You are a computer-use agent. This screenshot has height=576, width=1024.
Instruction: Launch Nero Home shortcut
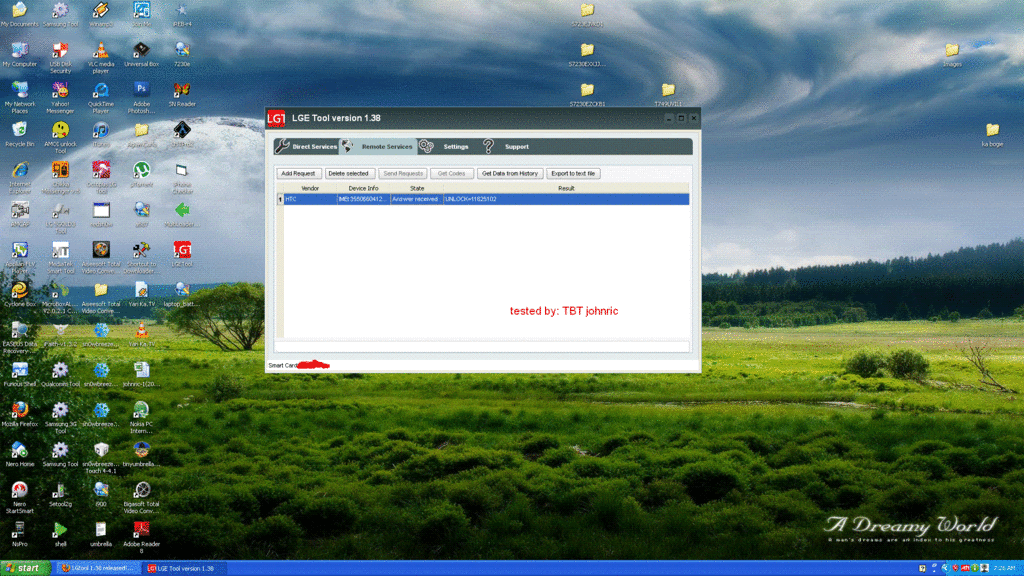(20, 454)
